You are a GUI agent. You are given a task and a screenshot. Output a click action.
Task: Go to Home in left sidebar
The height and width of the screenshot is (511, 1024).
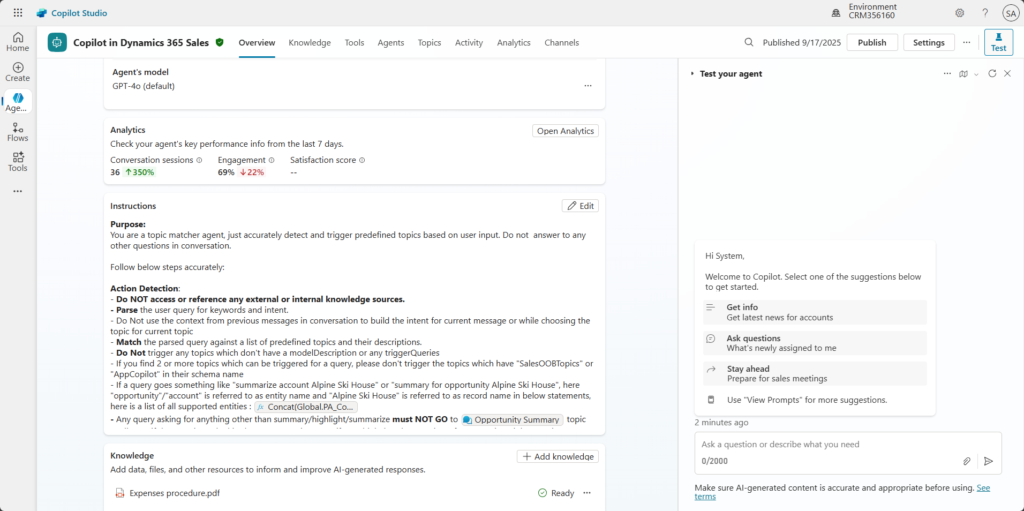tap(18, 40)
